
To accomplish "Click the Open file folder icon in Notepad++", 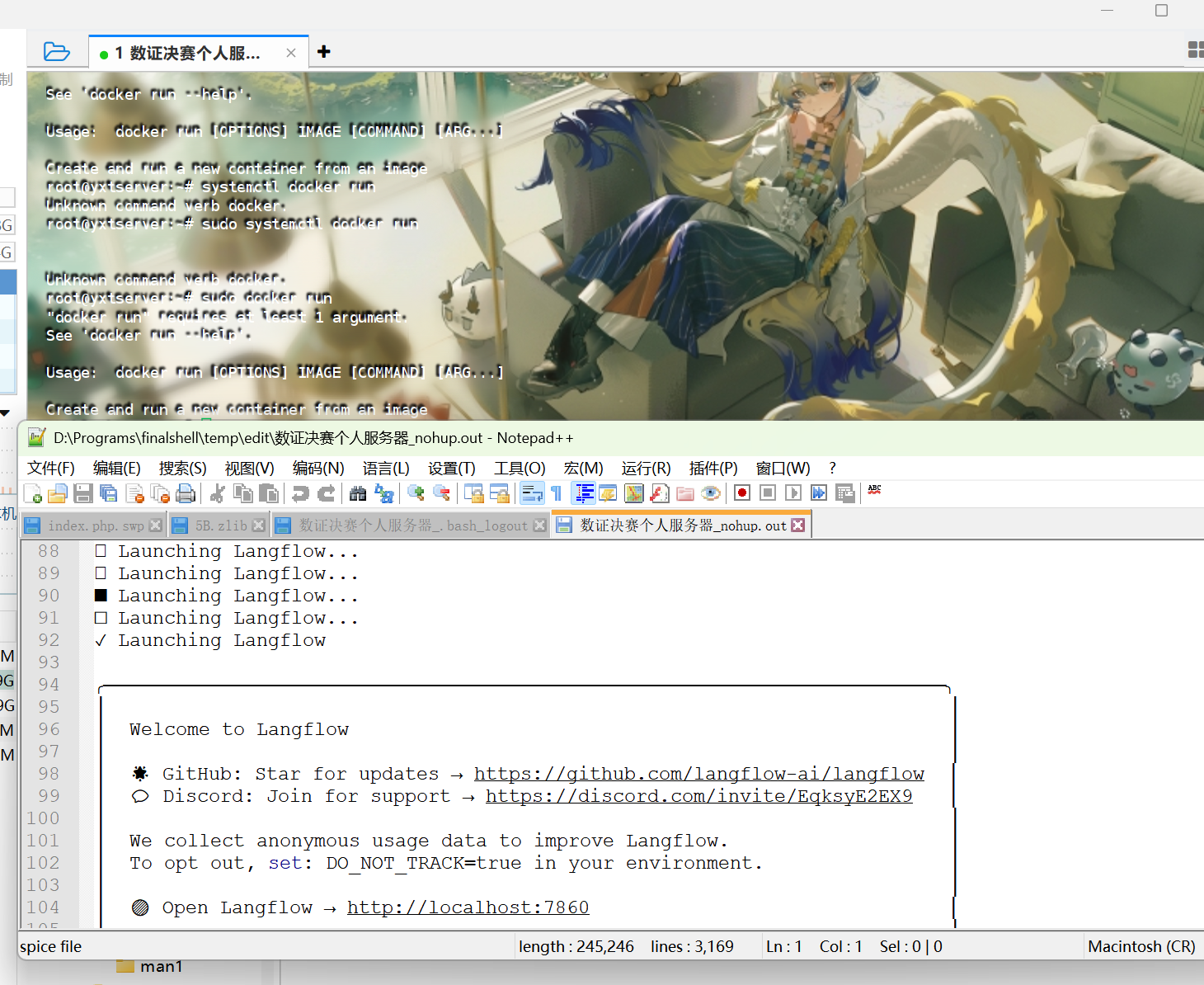I will pos(58,493).
